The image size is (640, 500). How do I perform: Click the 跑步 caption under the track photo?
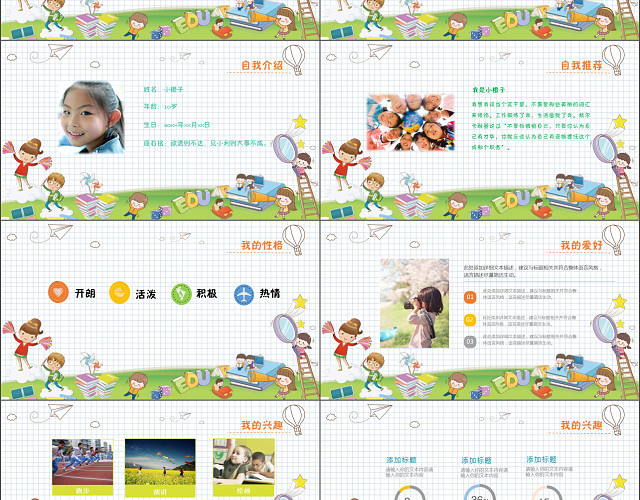click(x=82, y=491)
